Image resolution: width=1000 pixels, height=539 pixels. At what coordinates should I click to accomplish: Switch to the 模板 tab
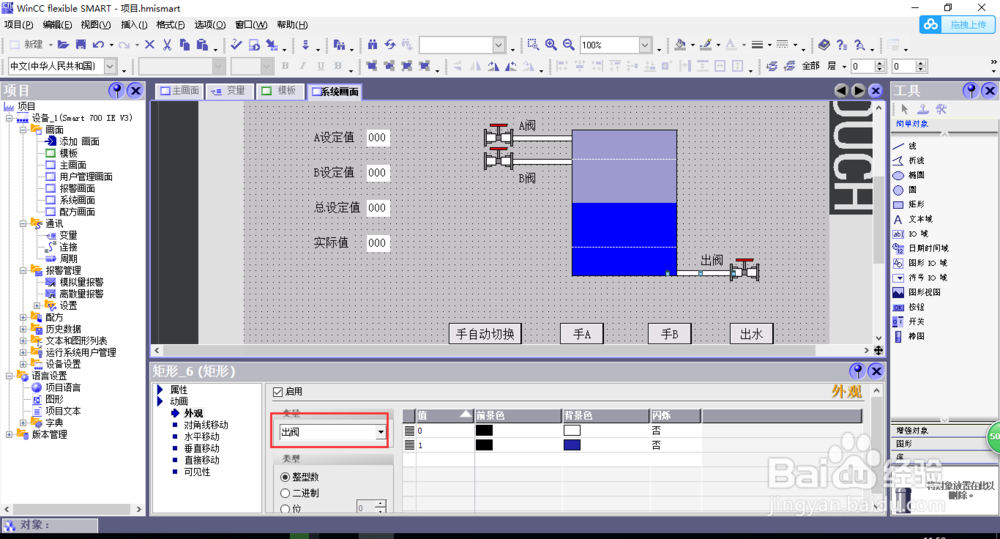tap(279, 91)
